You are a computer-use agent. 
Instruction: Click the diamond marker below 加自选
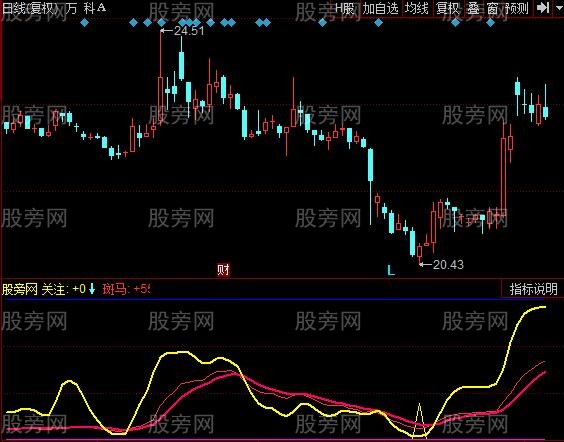tap(378, 23)
